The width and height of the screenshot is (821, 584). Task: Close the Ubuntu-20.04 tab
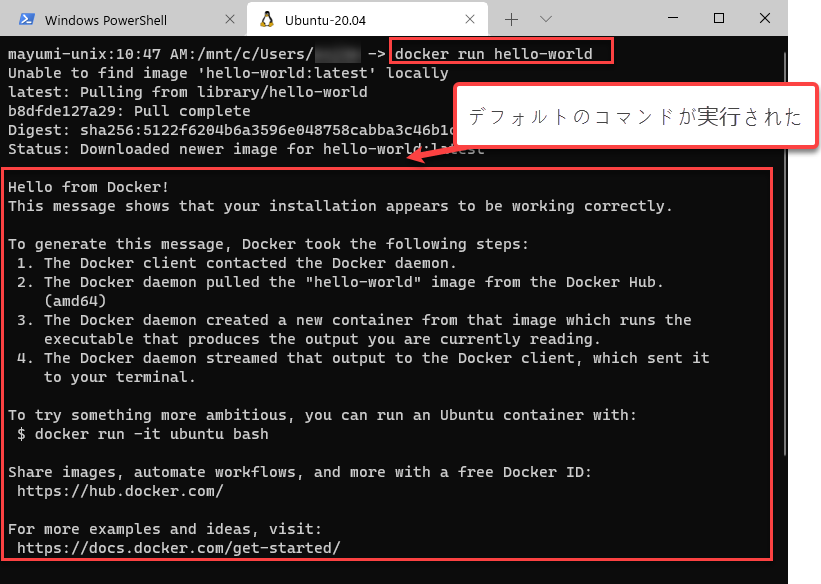[470, 19]
